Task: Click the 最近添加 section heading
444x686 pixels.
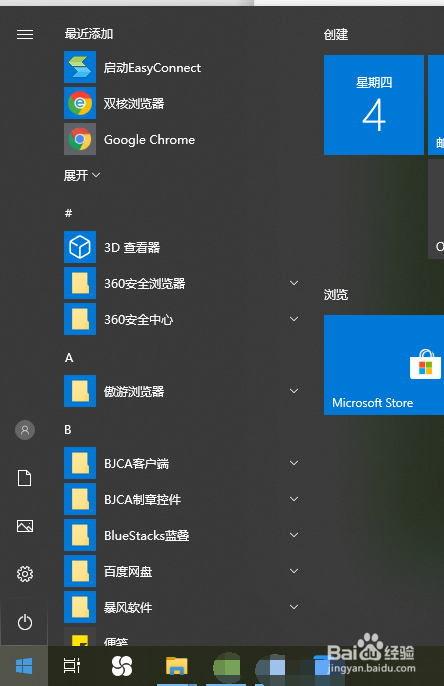Action: click(89, 34)
